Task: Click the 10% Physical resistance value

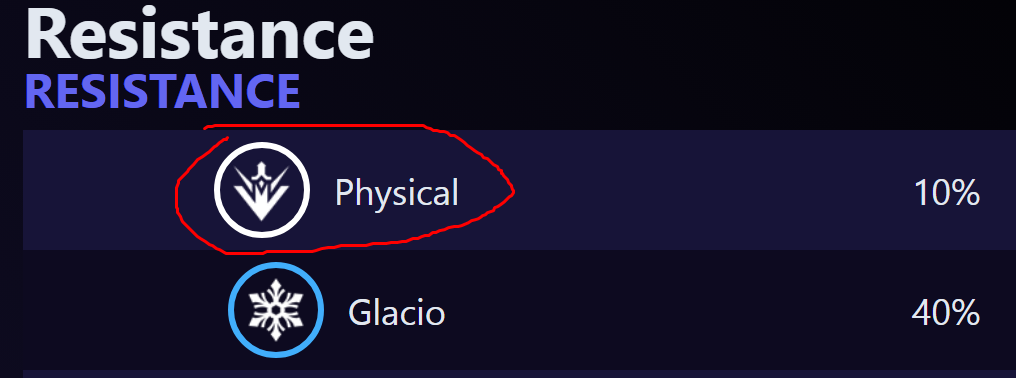Action: pos(946,193)
